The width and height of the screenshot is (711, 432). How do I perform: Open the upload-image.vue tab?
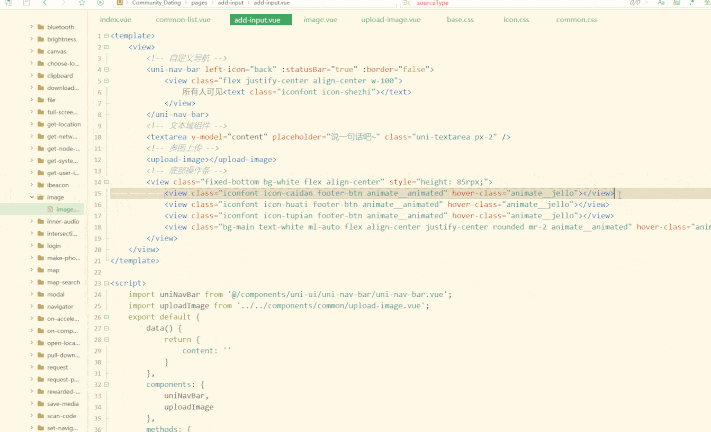tap(390, 19)
